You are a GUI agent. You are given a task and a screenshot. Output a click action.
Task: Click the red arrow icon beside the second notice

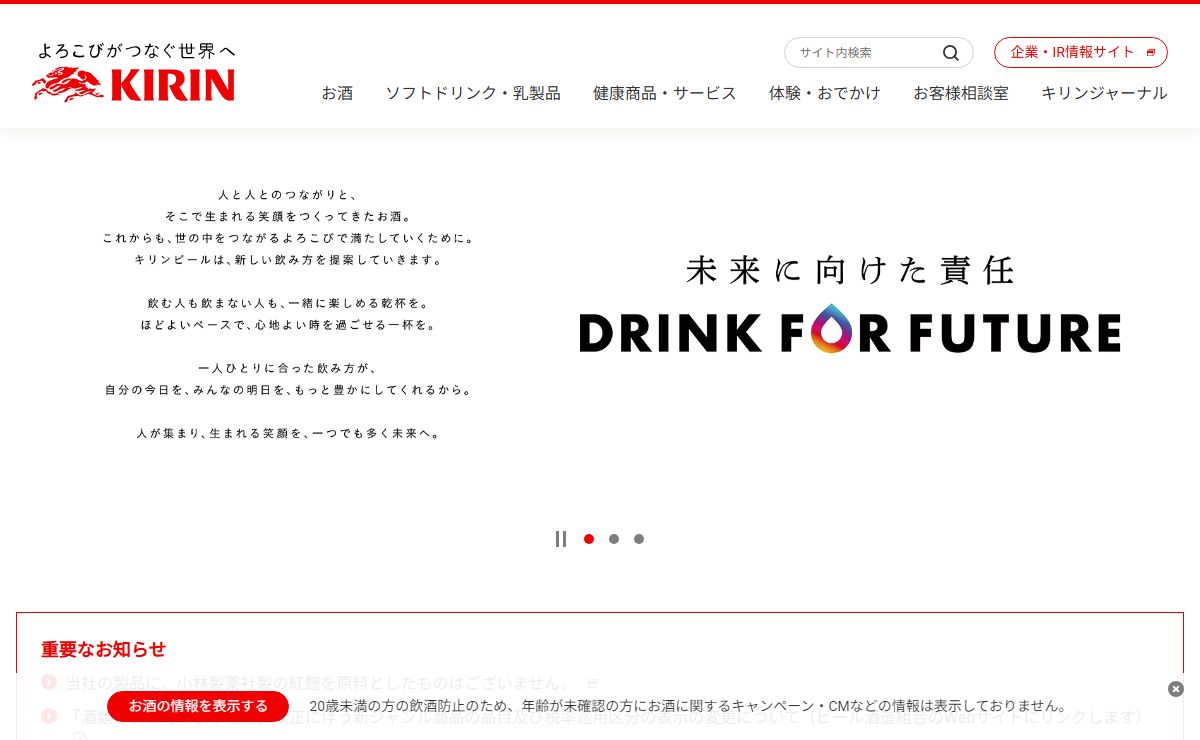tap(49, 716)
